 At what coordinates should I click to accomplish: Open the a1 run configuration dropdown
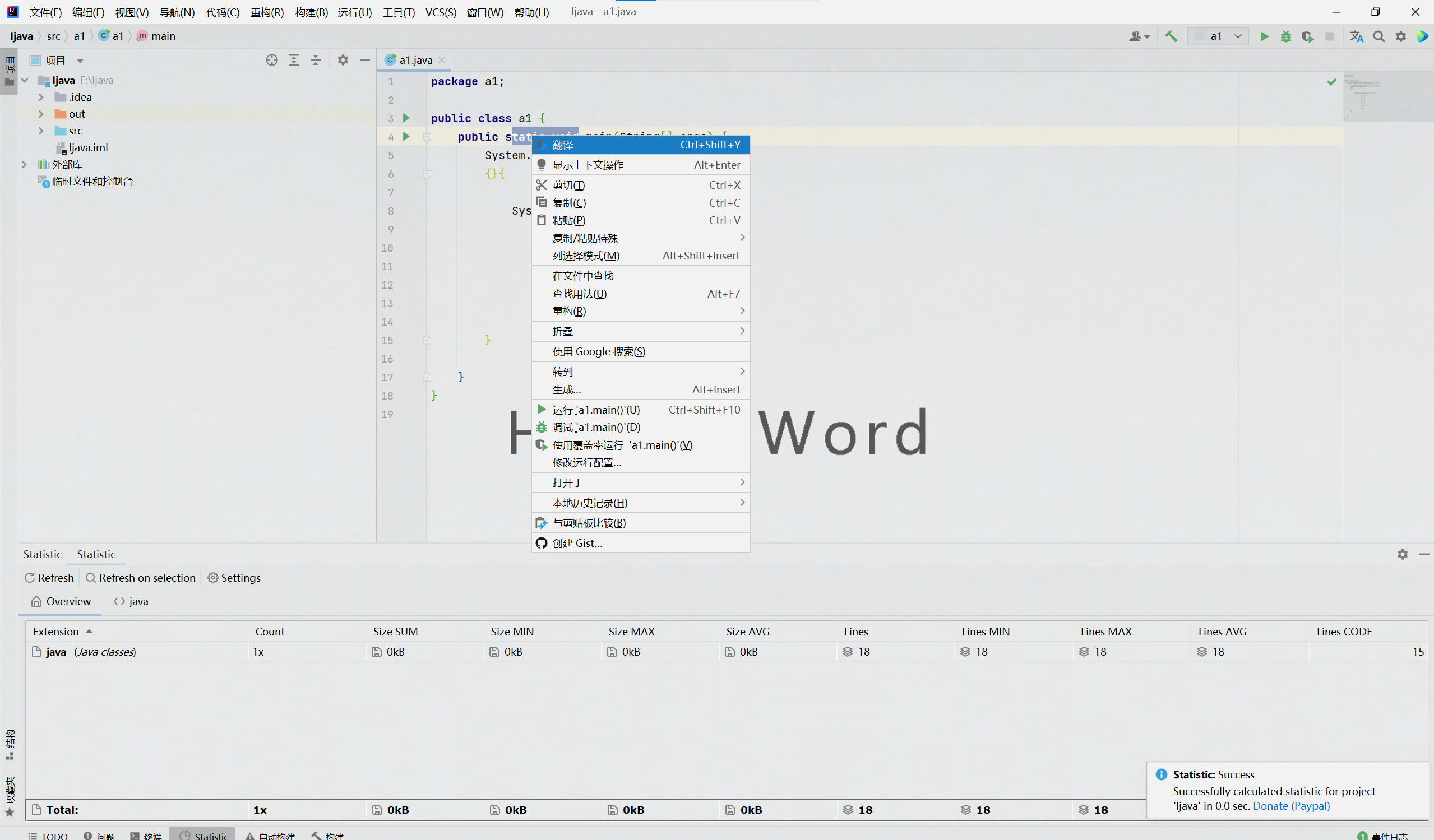[1218, 36]
